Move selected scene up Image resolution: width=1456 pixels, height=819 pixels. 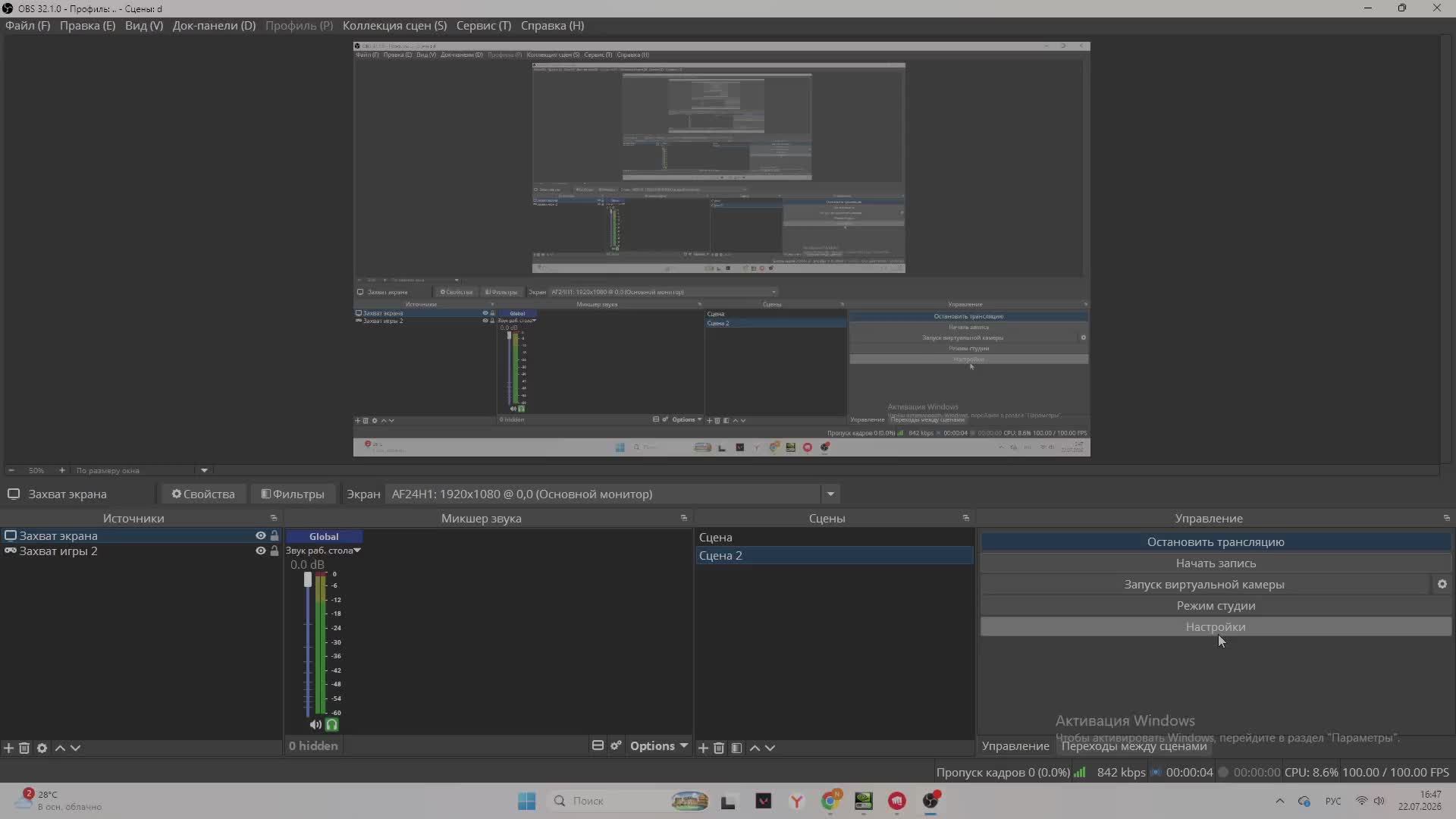[755, 748]
